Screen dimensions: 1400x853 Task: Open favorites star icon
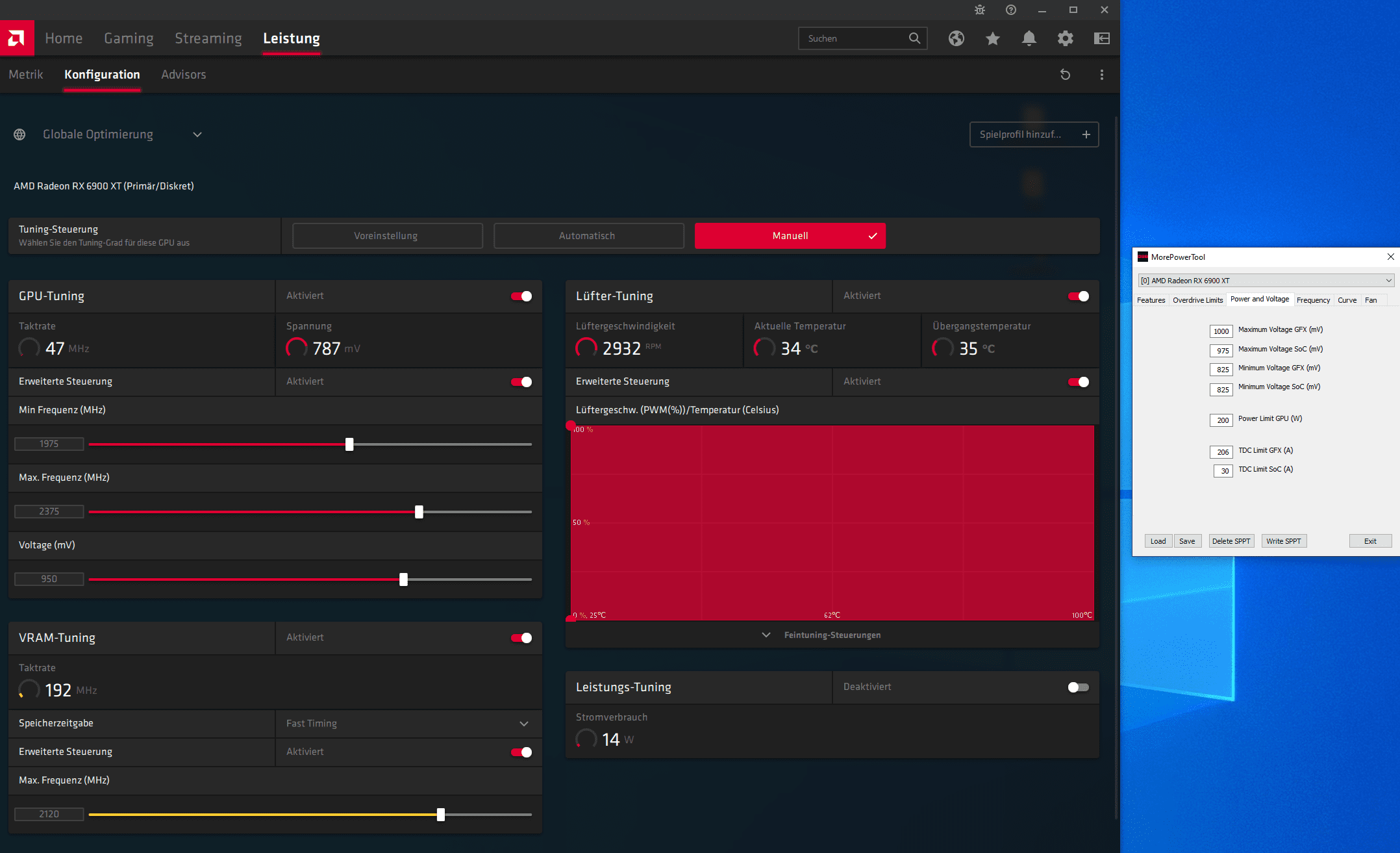click(992, 38)
